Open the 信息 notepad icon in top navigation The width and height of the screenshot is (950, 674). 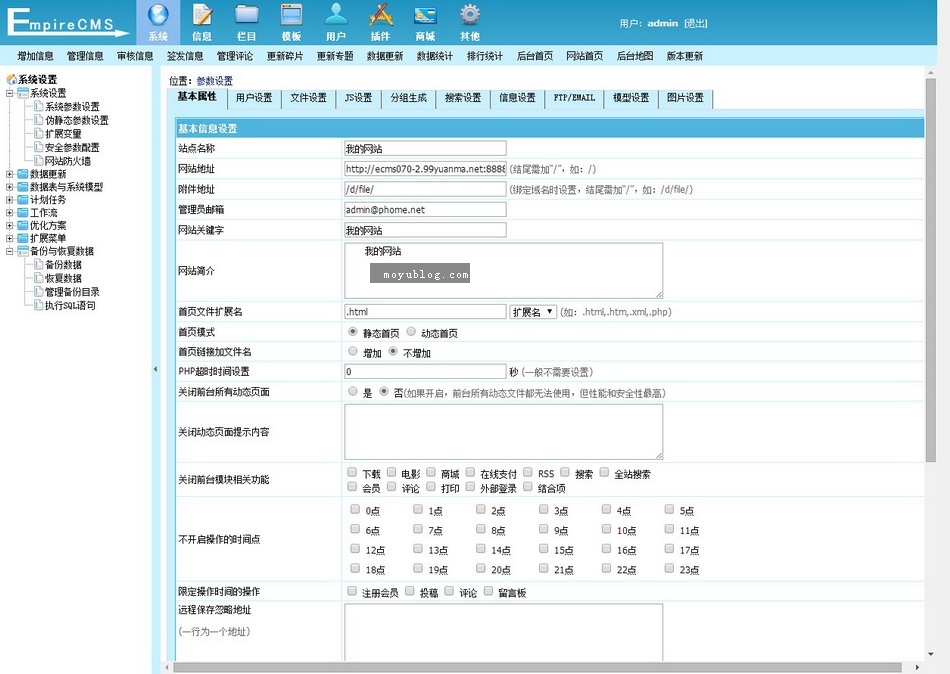[202, 15]
